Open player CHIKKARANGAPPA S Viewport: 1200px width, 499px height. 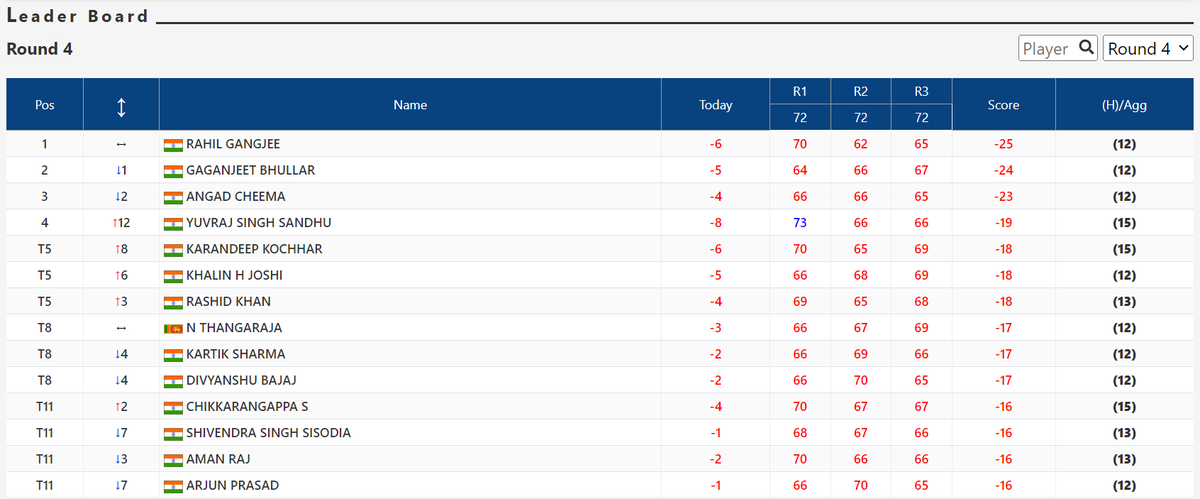(x=247, y=407)
